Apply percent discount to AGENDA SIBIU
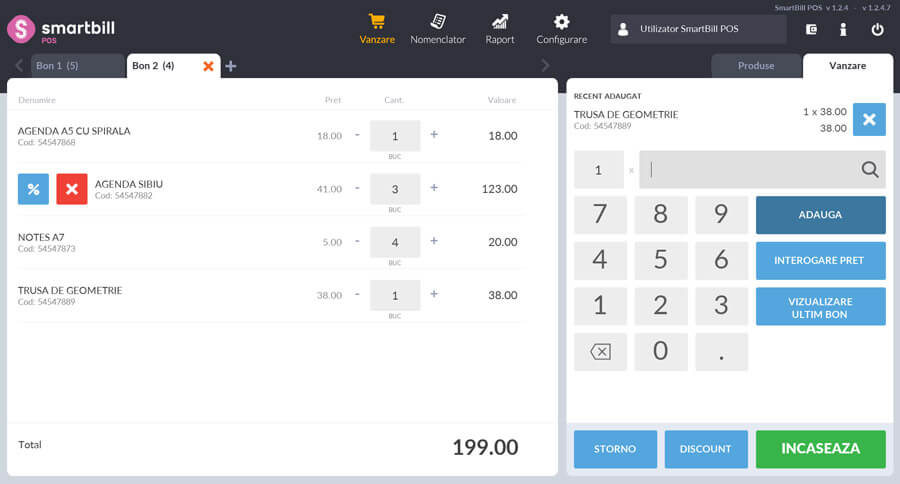 point(33,189)
